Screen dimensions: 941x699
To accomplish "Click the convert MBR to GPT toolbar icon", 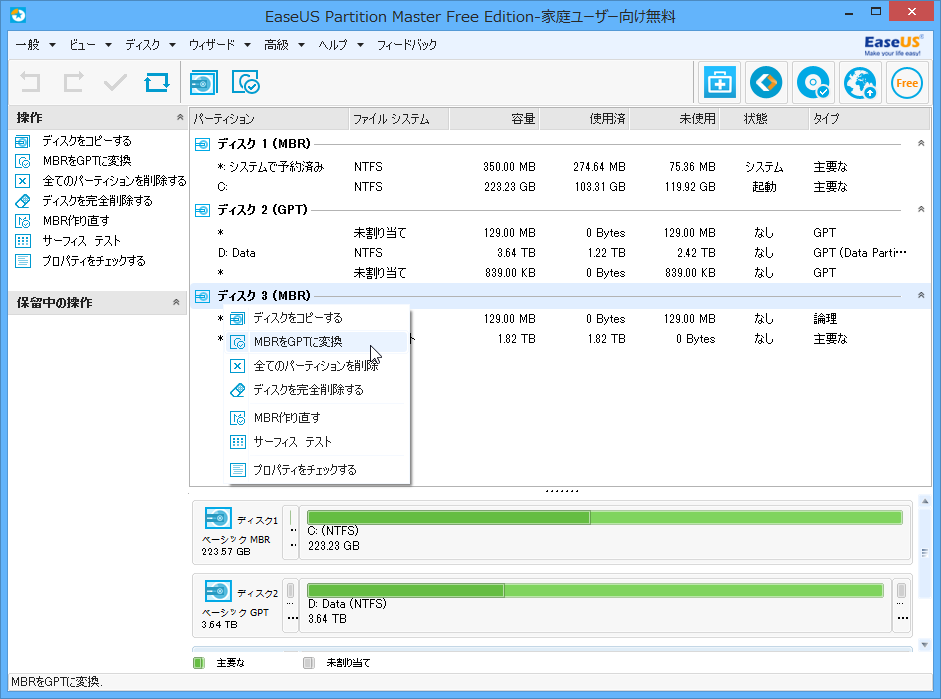I will click(245, 83).
